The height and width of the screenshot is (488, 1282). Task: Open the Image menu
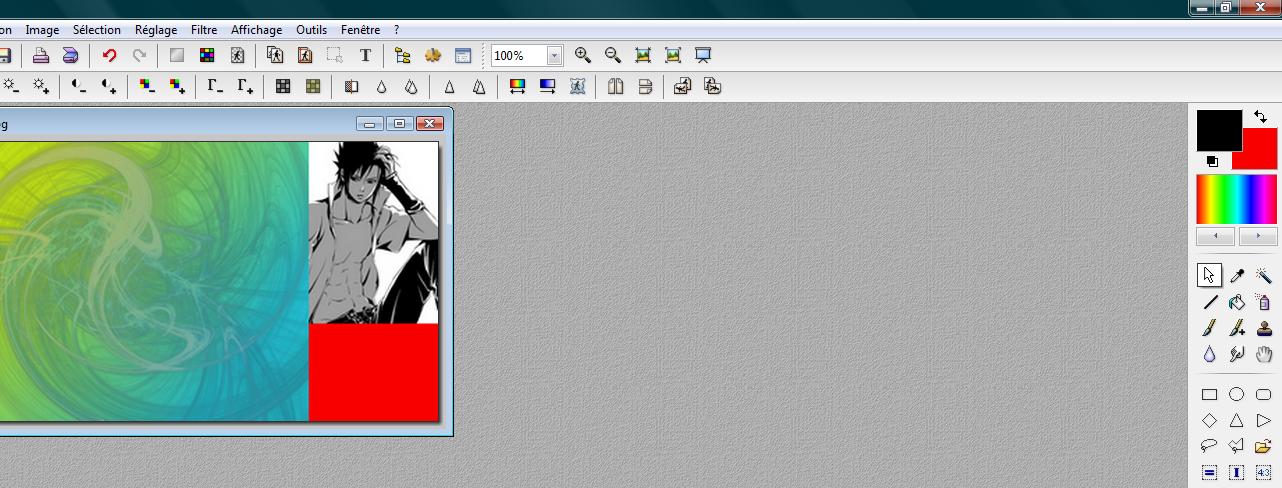coord(42,30)
